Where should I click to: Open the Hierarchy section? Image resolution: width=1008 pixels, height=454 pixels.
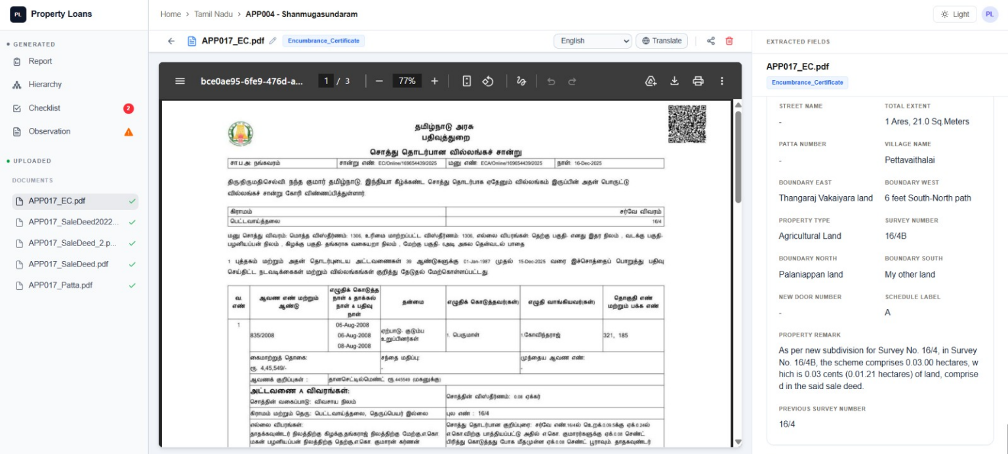45,84
